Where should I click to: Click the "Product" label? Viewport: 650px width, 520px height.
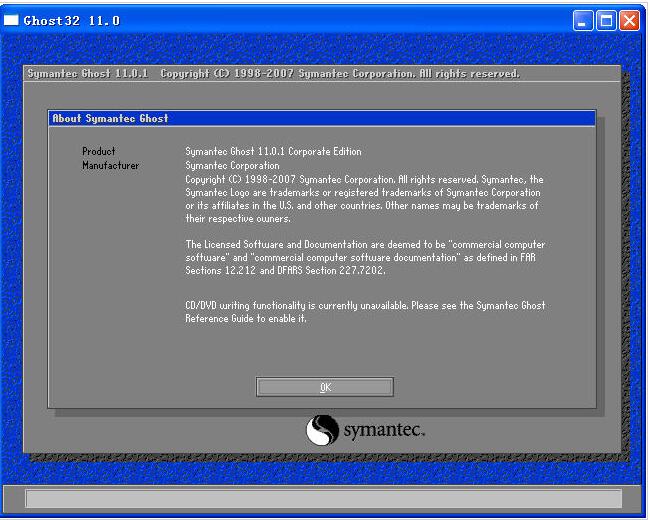(99, 151)
